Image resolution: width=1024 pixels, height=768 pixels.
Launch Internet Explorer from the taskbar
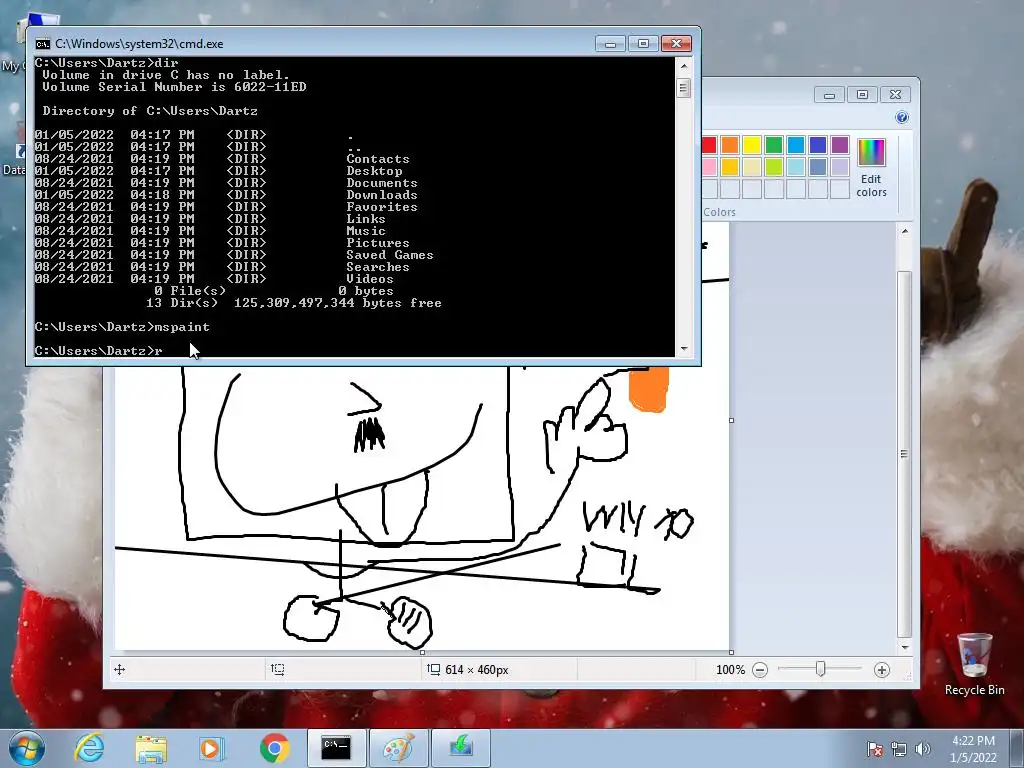[89, 748]
